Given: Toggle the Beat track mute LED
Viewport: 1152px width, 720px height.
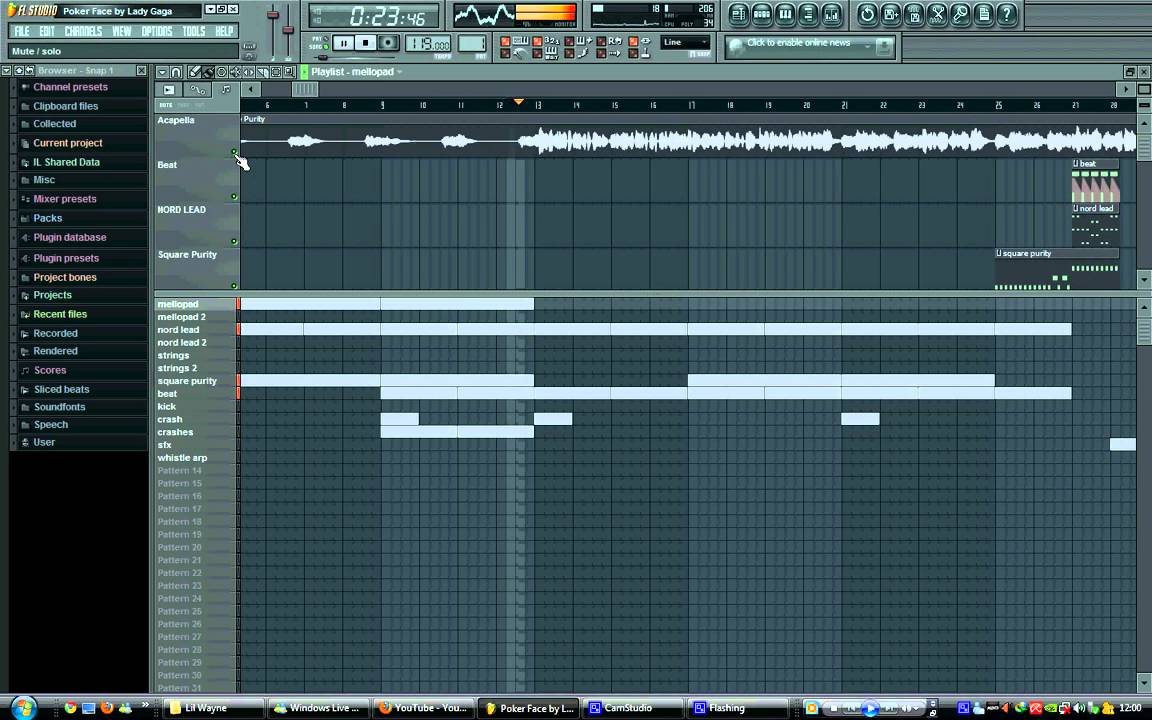Looking at the screenshot, I should click(234, 197).
